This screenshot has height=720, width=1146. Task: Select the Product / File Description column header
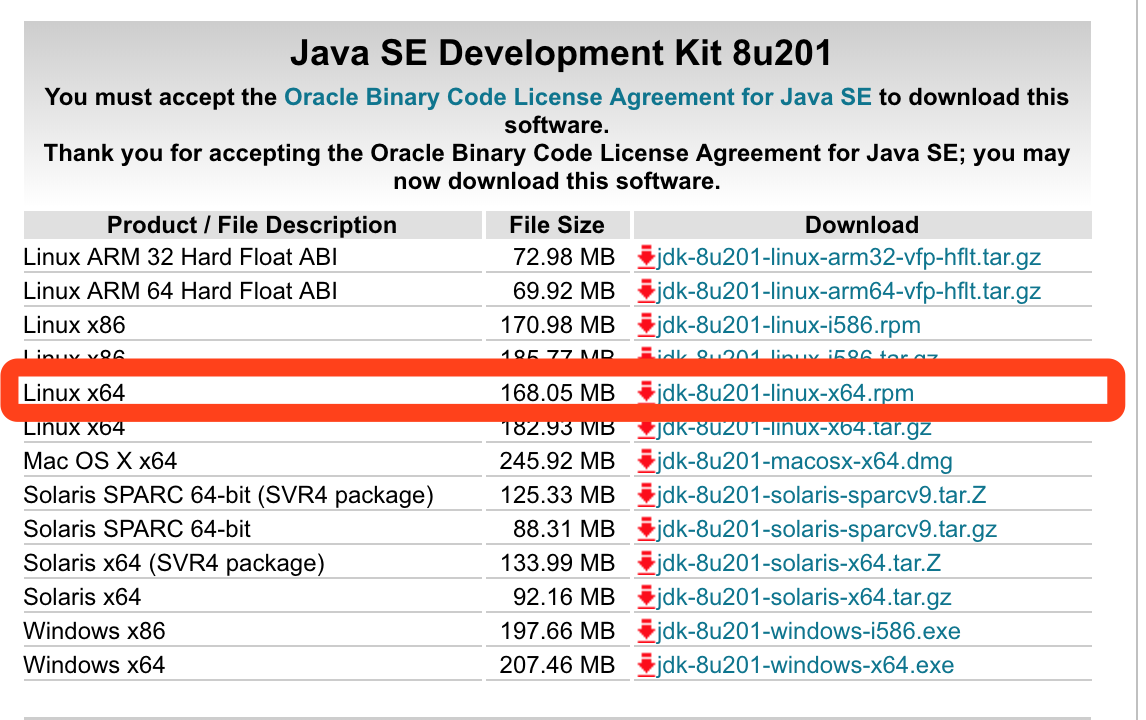pyautogui.click(x=252, y=225)
